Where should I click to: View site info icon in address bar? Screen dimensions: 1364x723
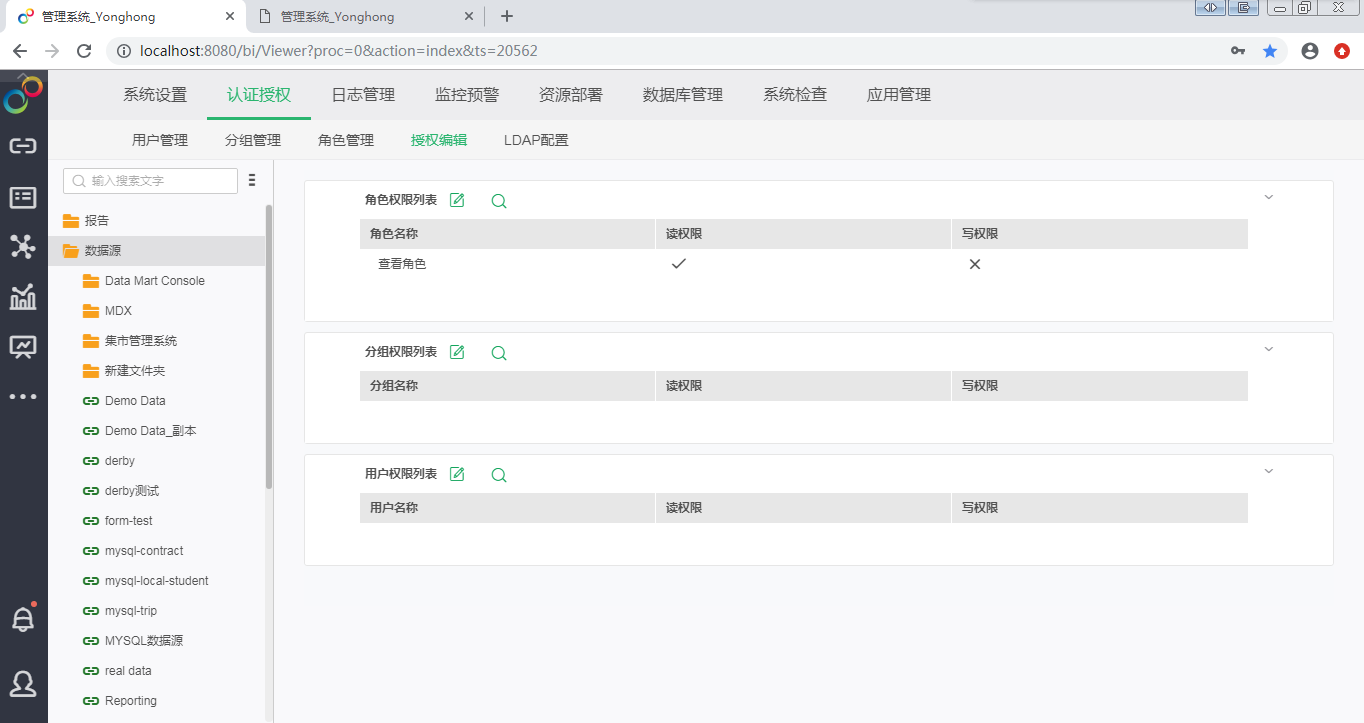(x=124, y=51)
